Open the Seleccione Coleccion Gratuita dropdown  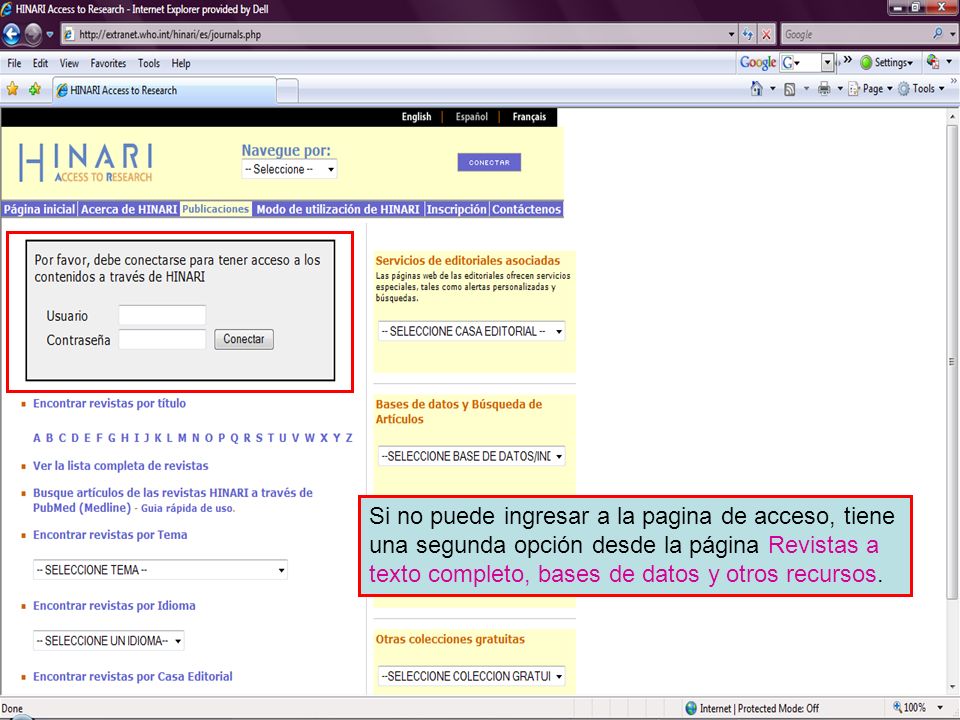[471, 677]
